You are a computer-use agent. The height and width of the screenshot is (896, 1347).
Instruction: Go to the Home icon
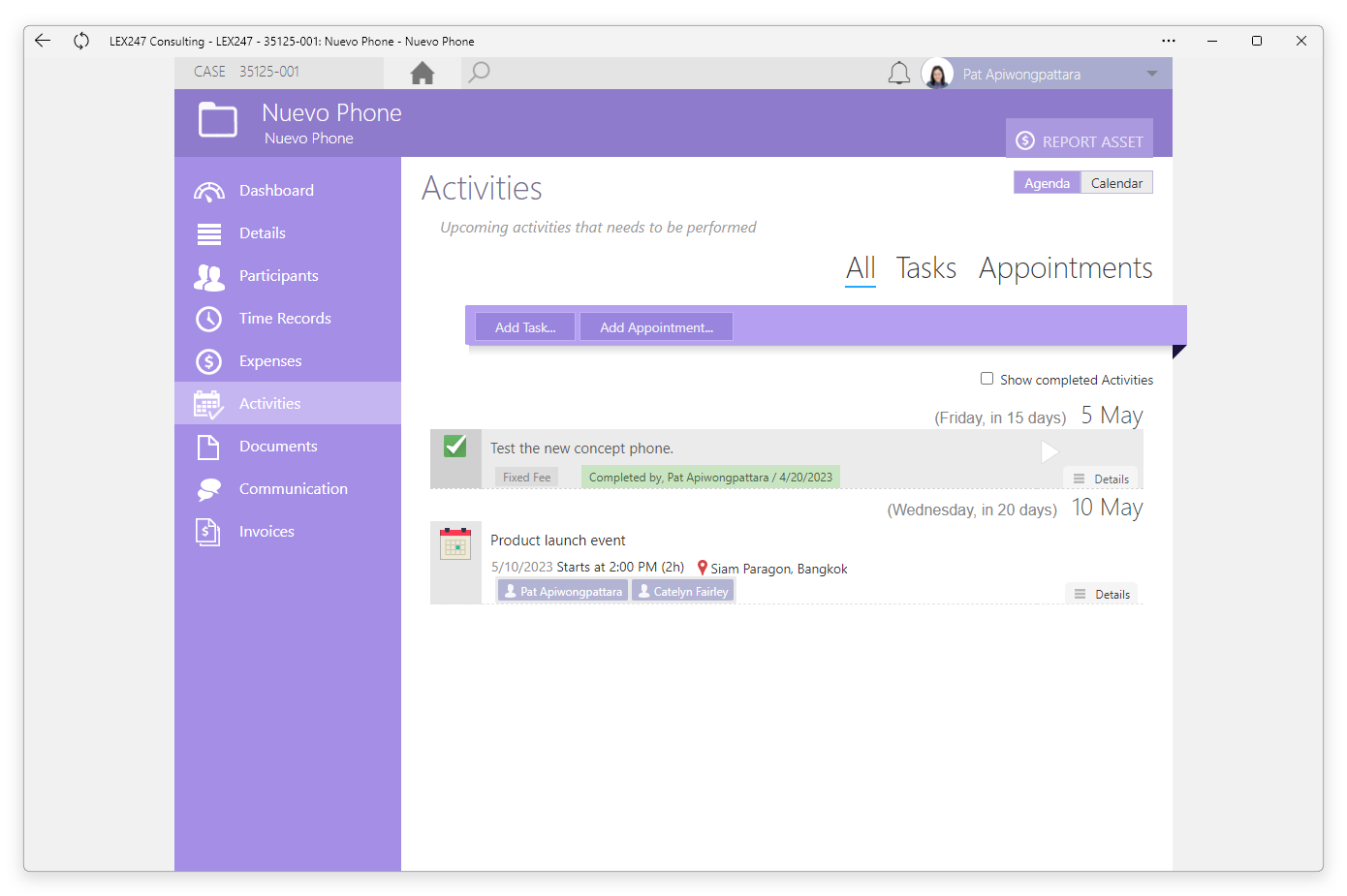coord(423,73)
